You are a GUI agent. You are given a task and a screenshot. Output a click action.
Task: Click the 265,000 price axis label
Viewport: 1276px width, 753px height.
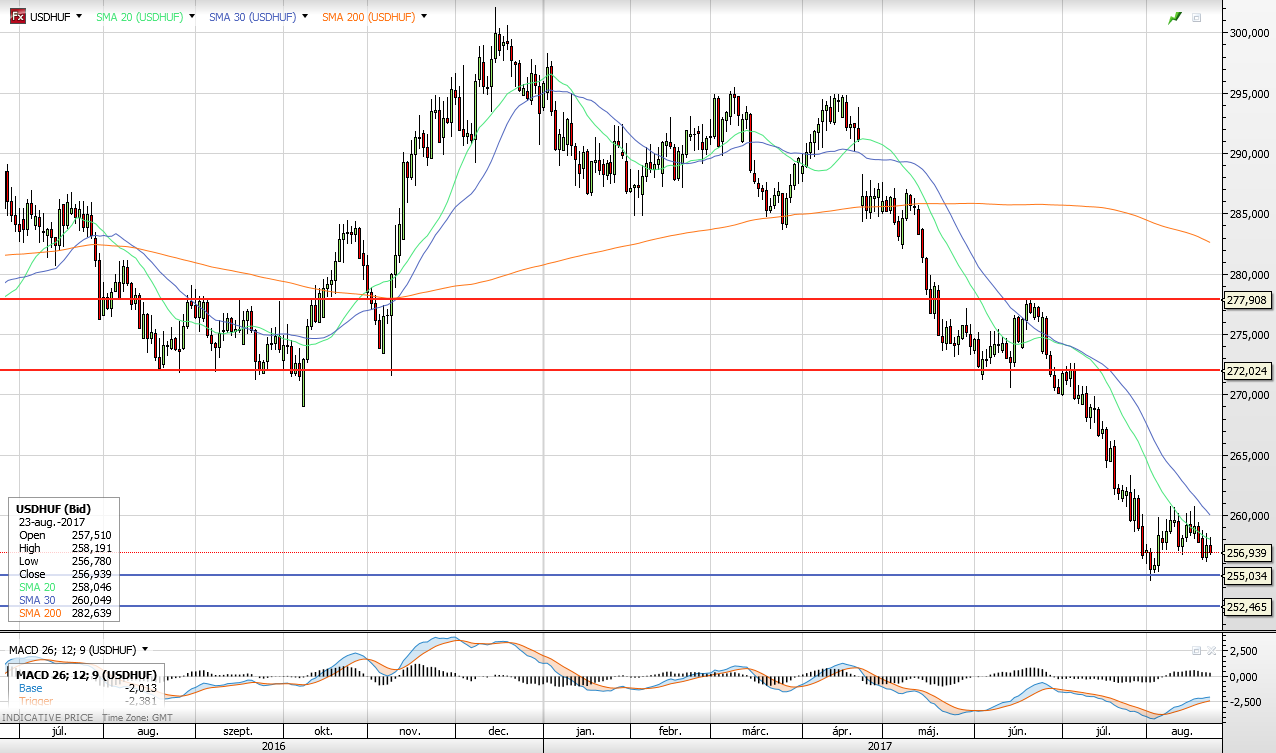click(1250, 456)
